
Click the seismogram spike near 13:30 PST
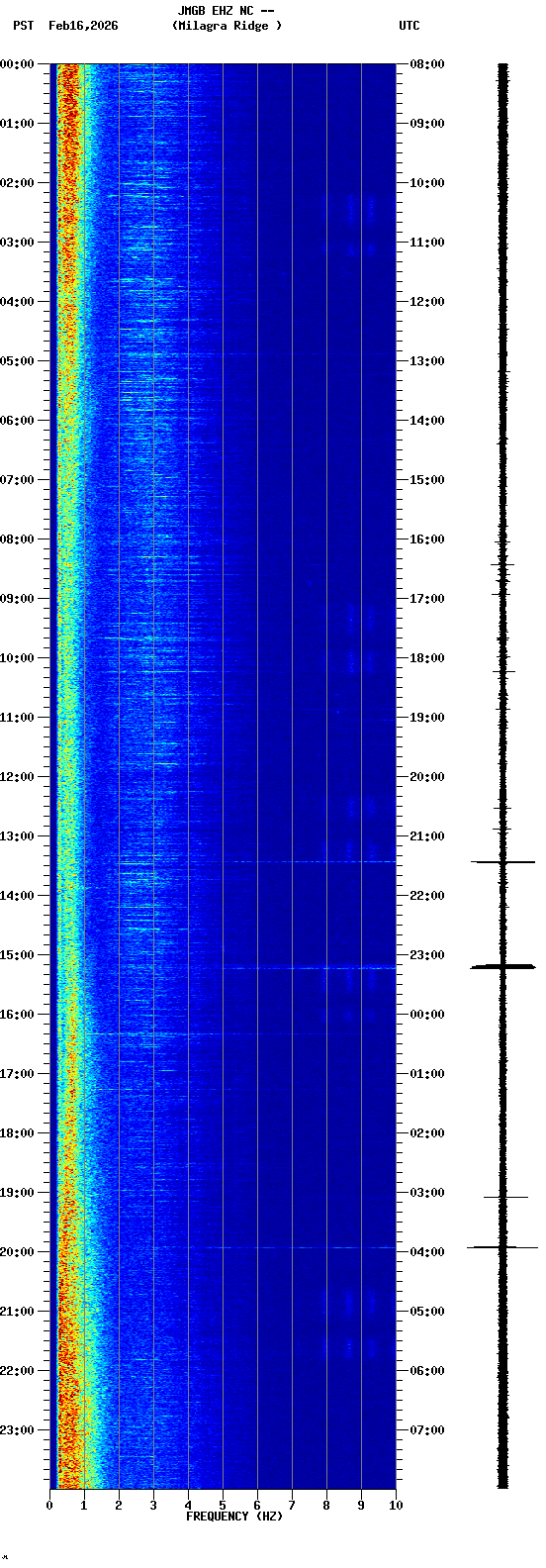click(502, 862)
